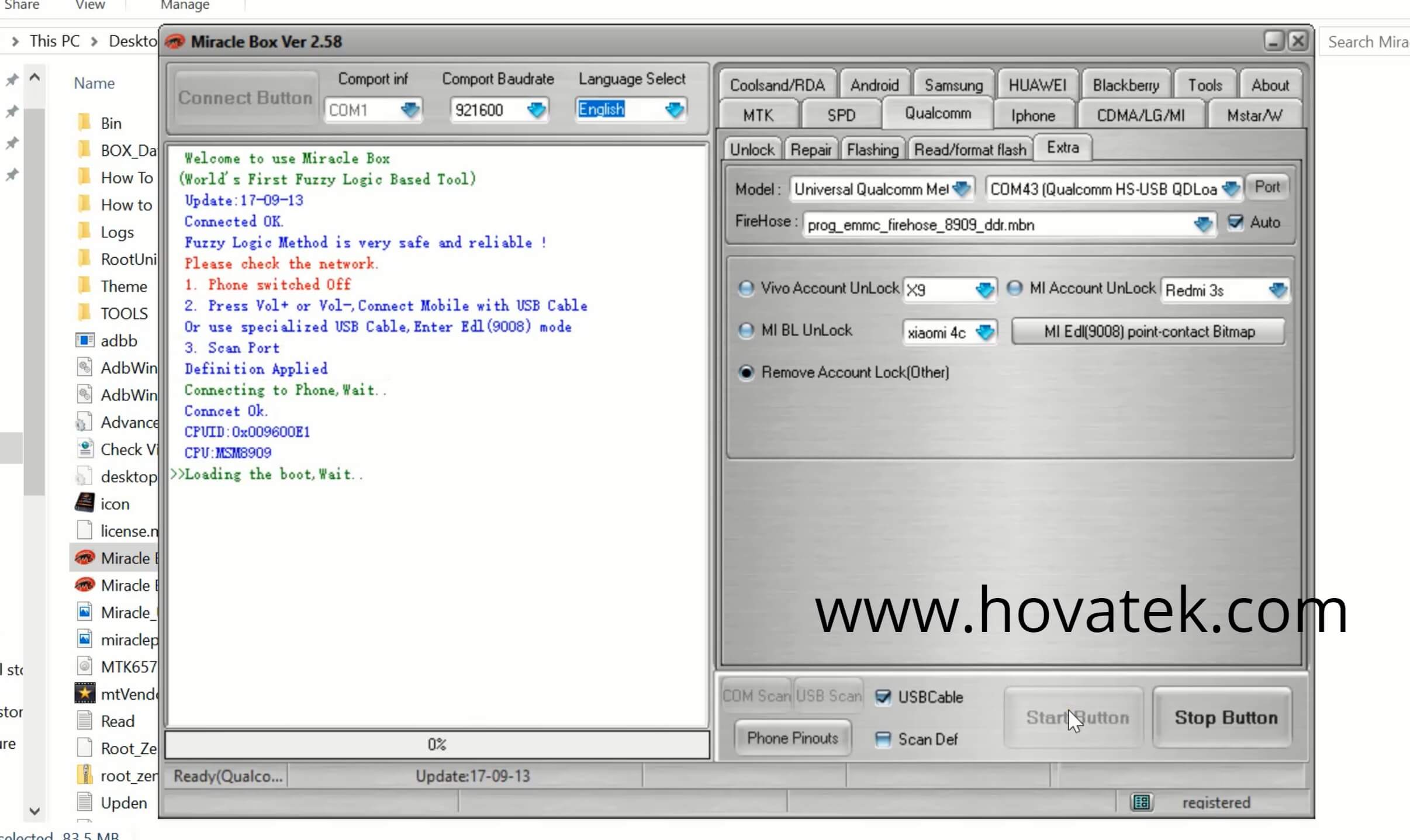
Task: Click the Advance file icon in Explorer
Action: point(85,421)
